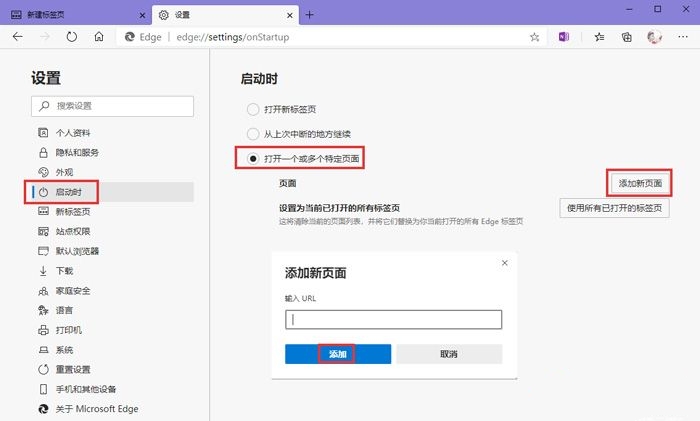Click 使用所有已打开的标签页 button
The height and width of the screenshot is (421, 700).
click(614, 208)
